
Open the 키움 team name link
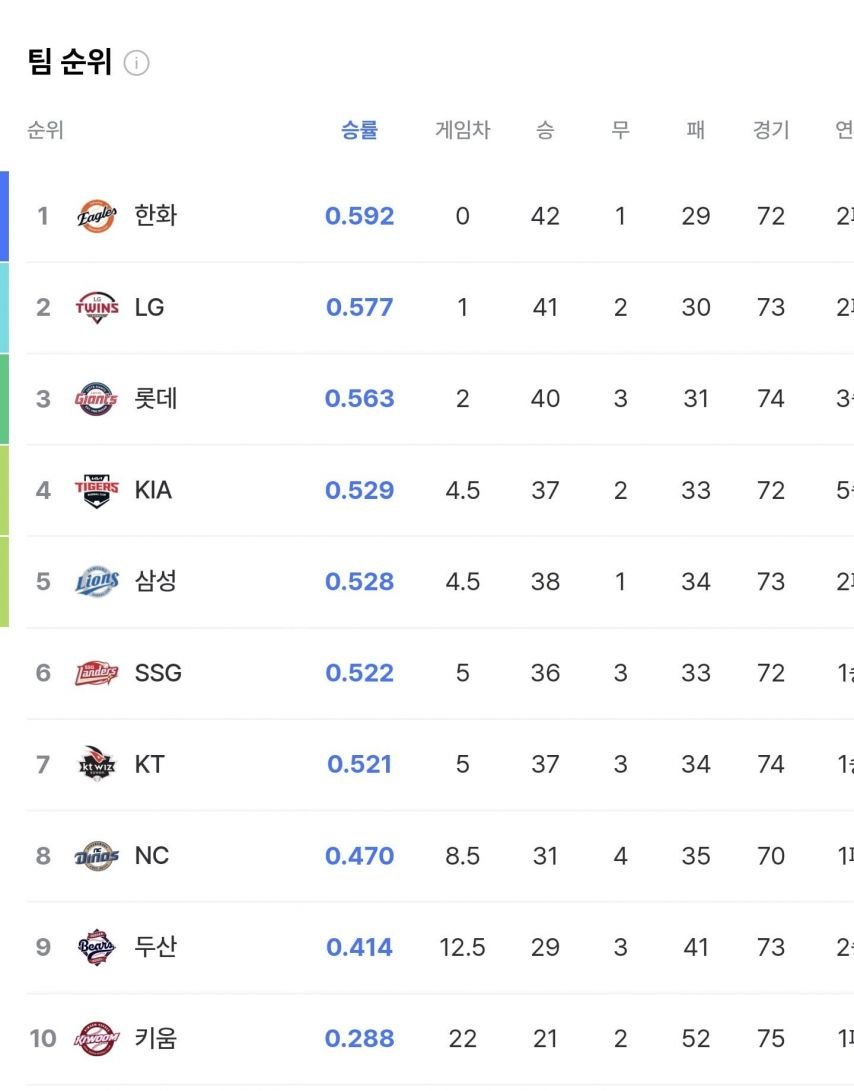156,1038
